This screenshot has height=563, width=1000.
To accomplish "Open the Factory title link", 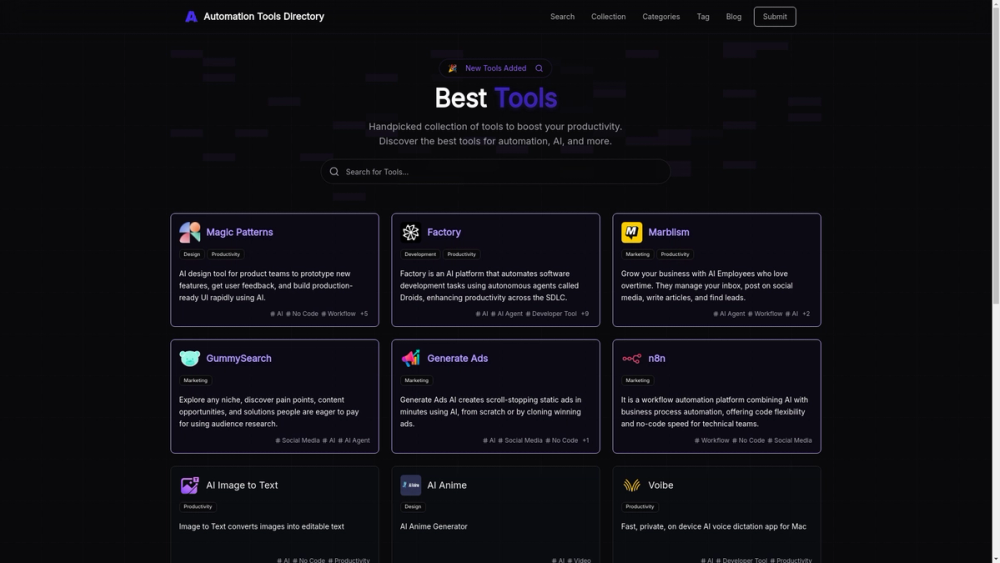I will pyautogui.click(x=444, y=232).
